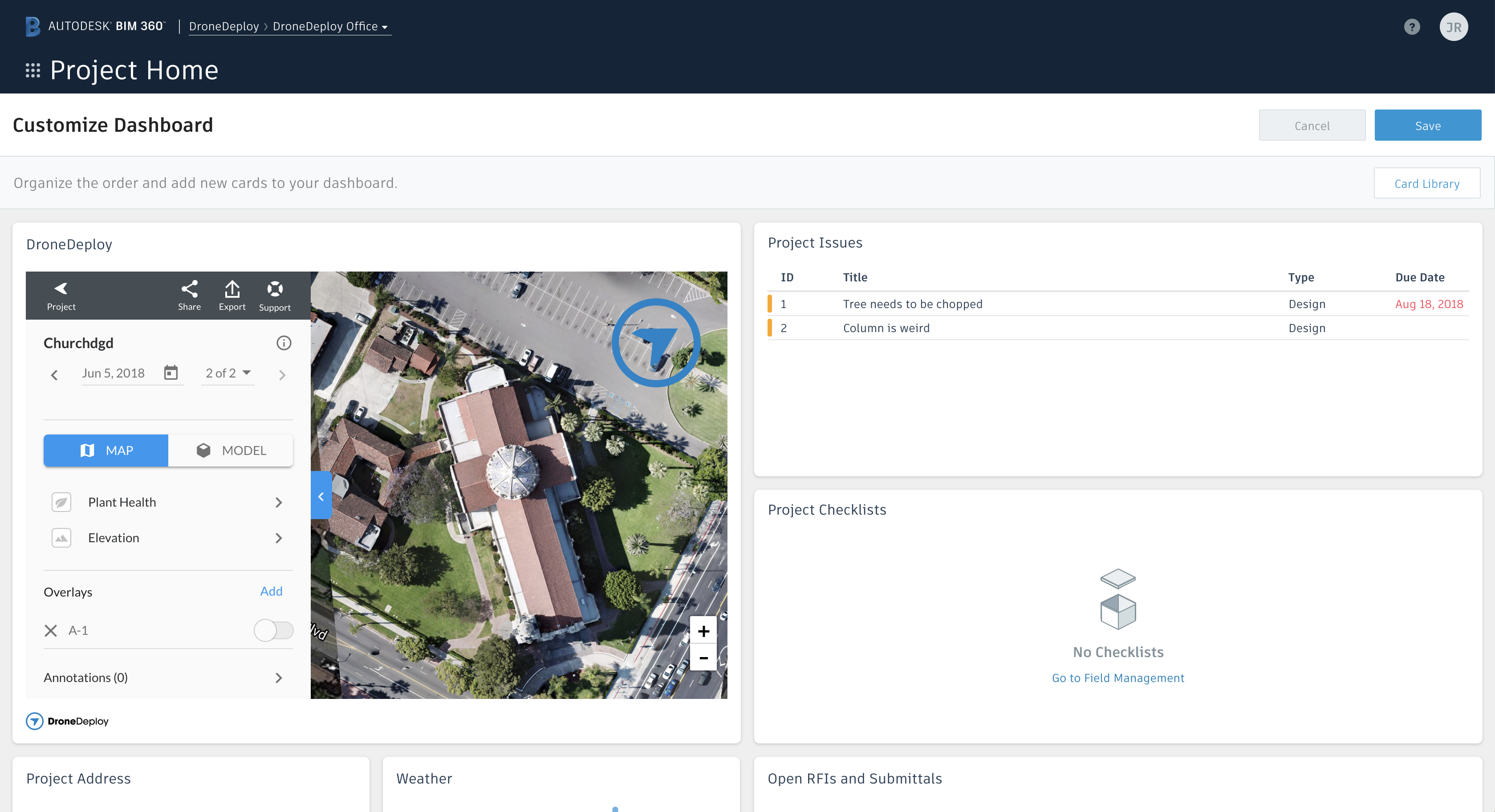Screen dimensions: 1495x812
Task: Open the DroneDeploy Office project dropdown
Action: coord(330,26)
